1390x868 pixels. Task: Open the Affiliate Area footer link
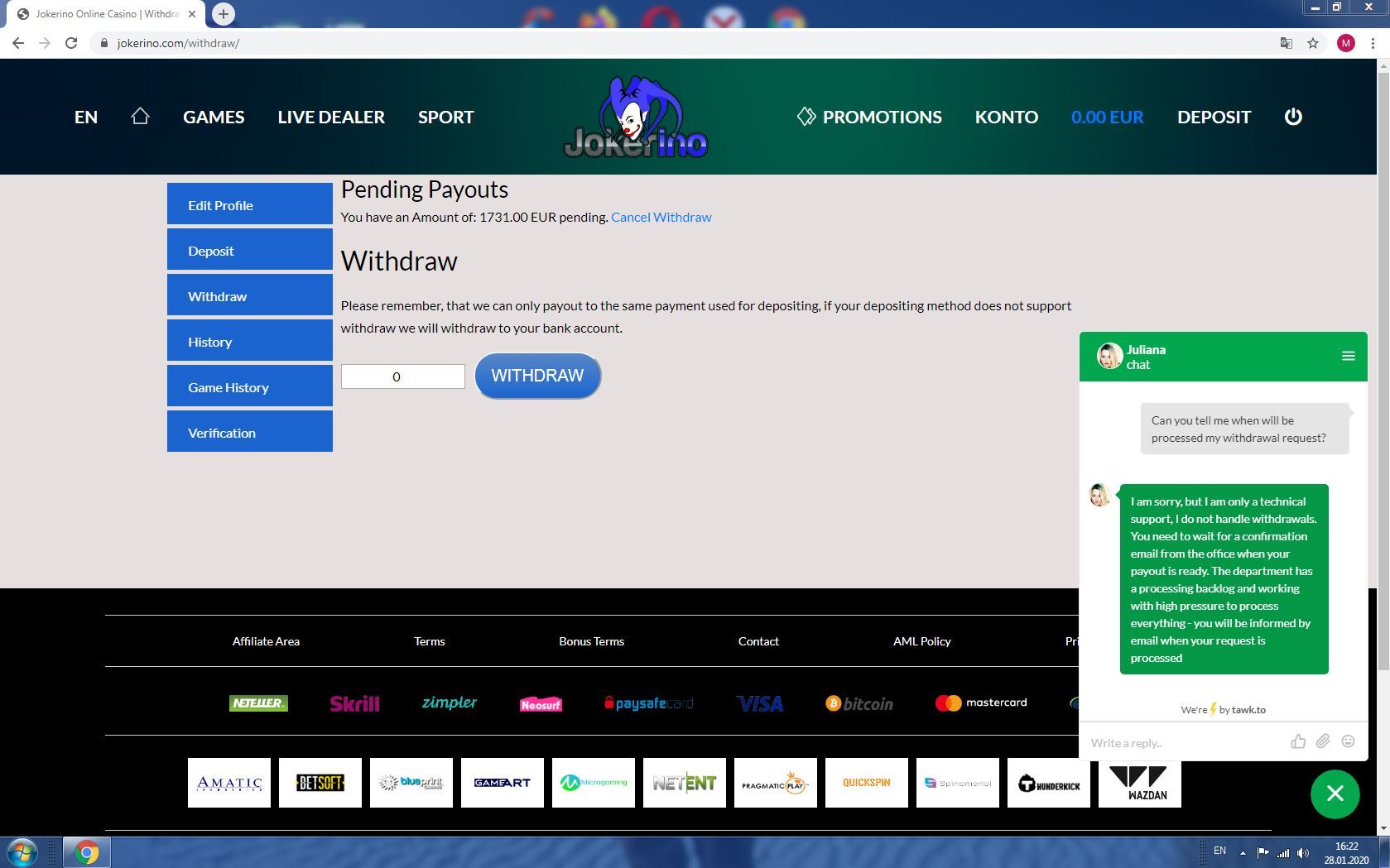coord(266,641)
